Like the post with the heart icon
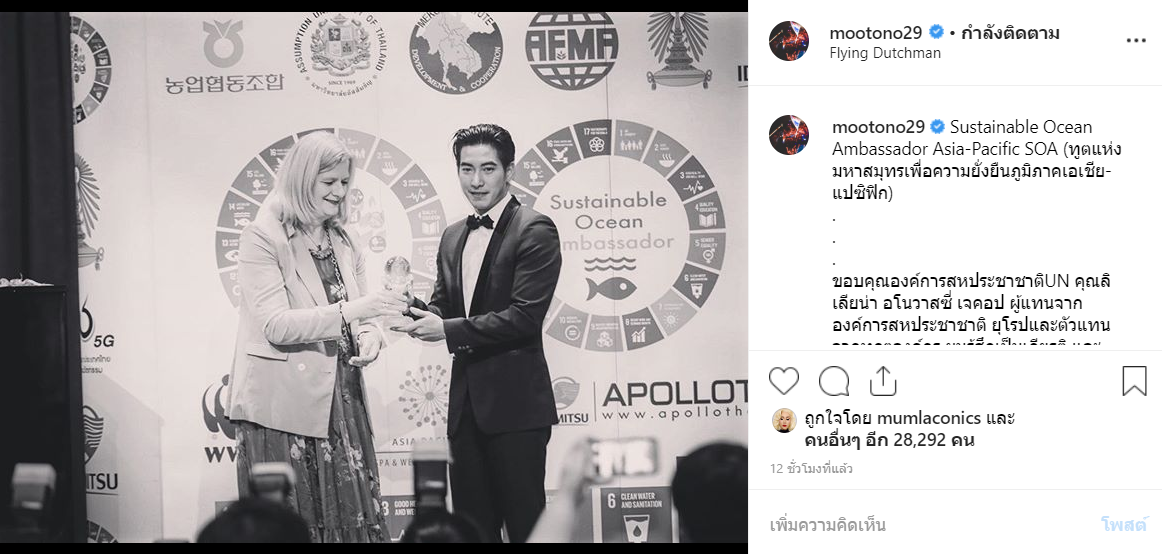This screenshot has width=1162, height=554. [783, 381]
